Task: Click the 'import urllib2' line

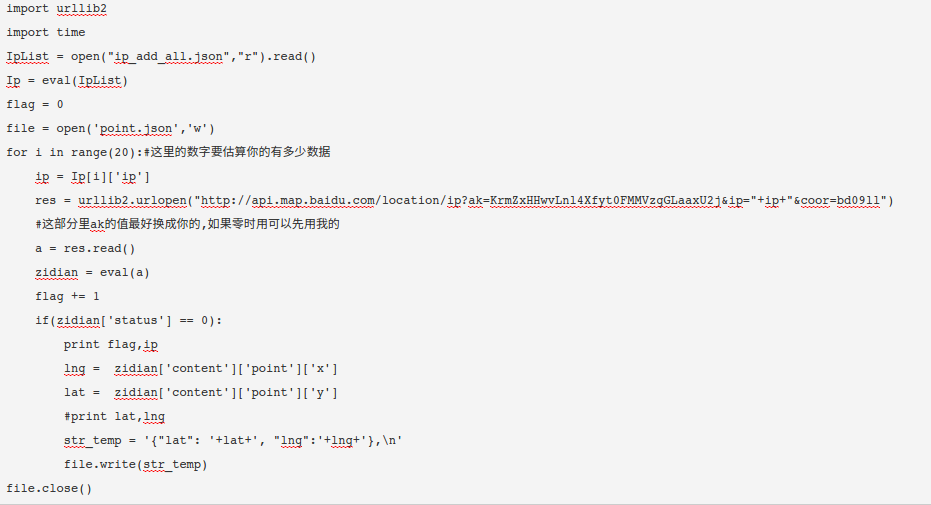Action: tap(56, 9)
